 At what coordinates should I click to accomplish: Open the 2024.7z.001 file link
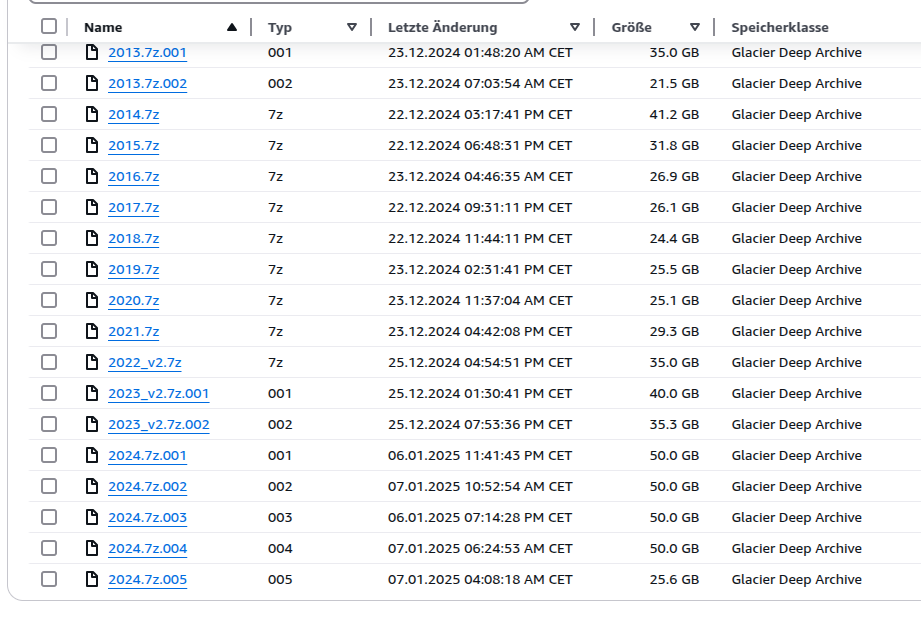click(x=147, y=455)
